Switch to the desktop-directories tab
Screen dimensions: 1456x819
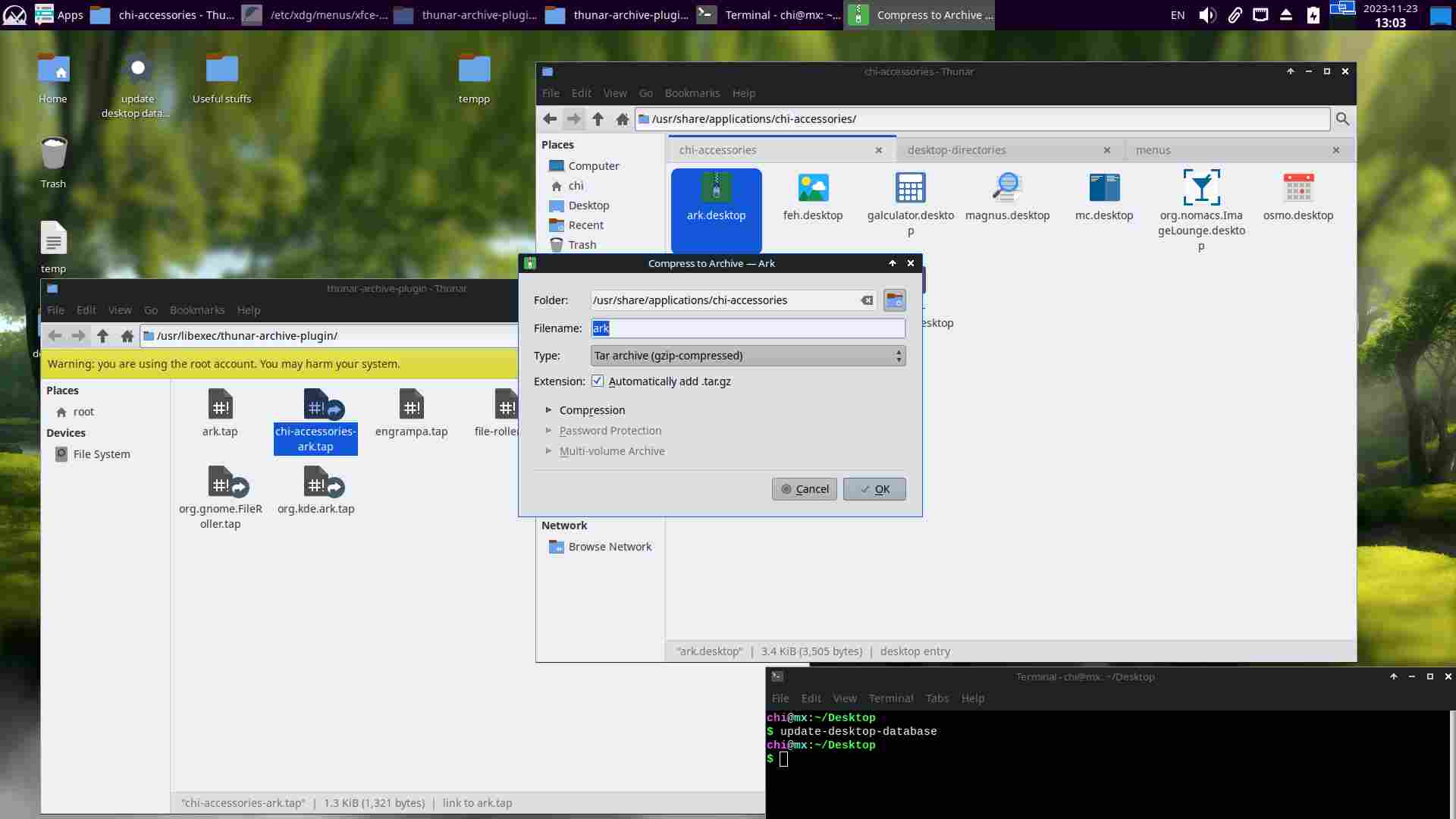(x=956, y=150)
